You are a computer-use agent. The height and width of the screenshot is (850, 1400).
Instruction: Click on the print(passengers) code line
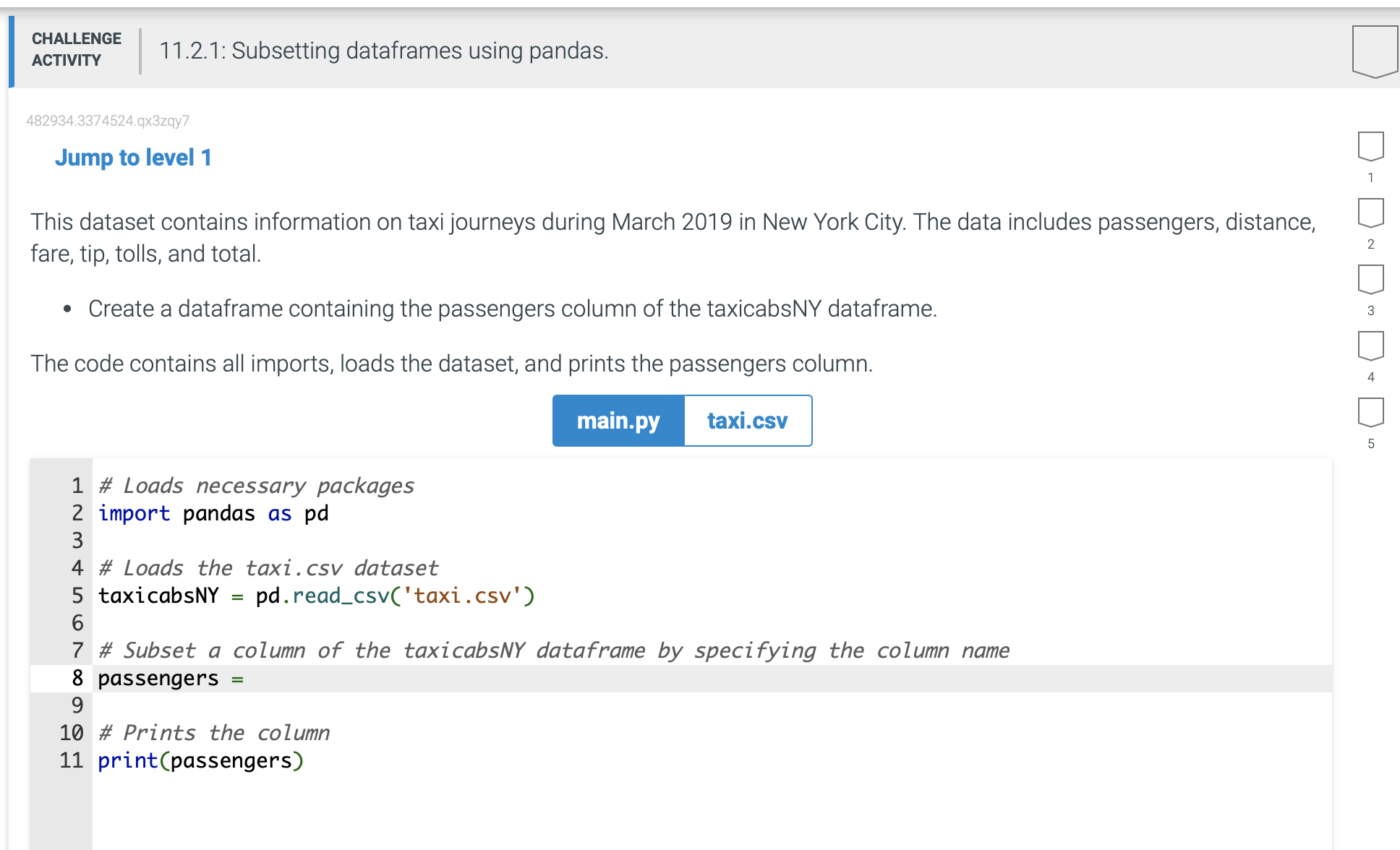click(x=201, y=760)
